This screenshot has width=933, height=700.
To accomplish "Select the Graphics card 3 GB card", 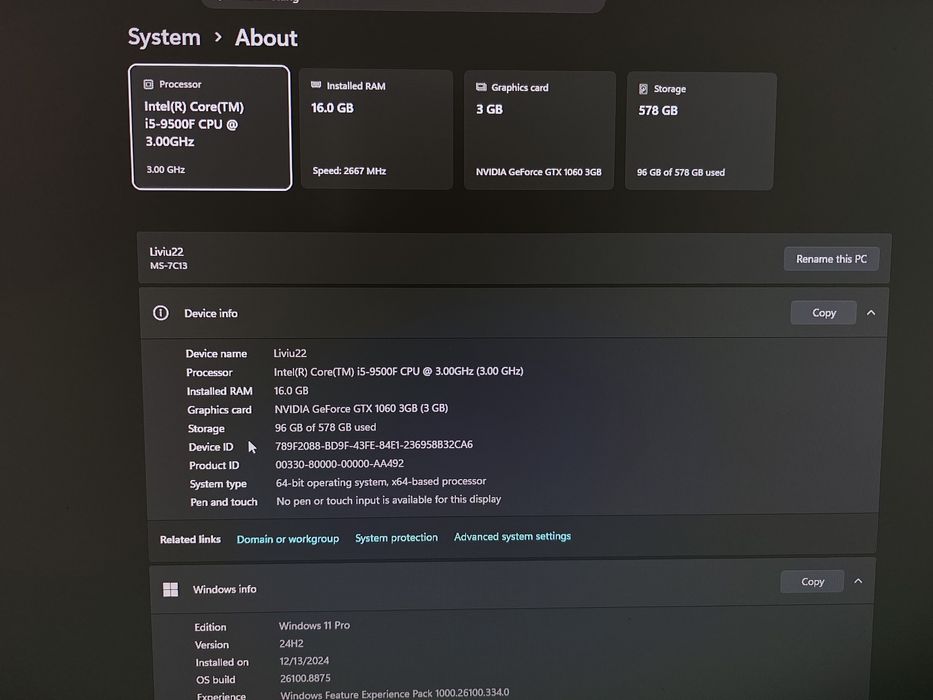I will (540, 130).
